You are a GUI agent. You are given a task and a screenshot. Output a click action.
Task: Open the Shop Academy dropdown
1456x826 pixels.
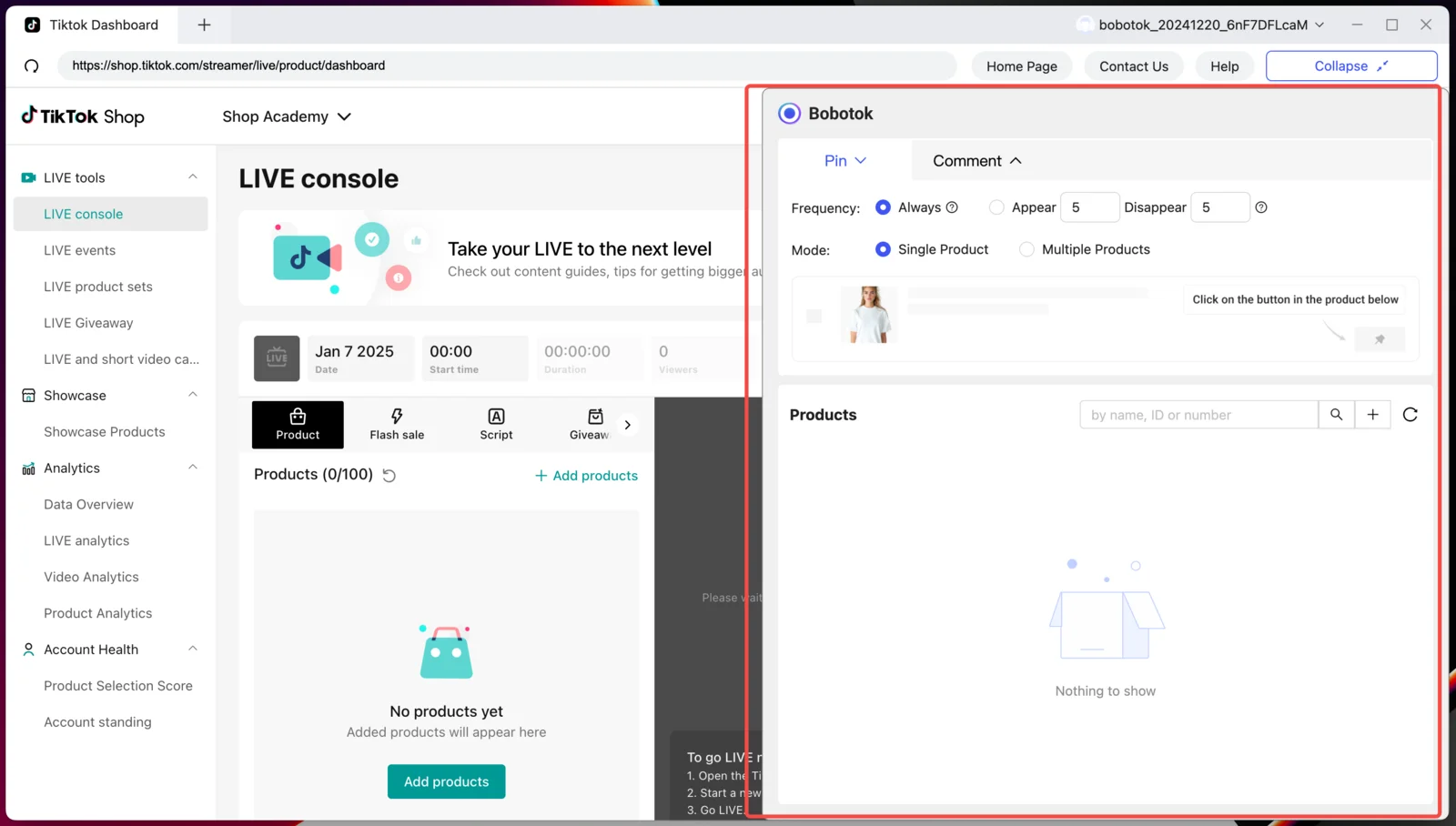(x=287, y=116)
